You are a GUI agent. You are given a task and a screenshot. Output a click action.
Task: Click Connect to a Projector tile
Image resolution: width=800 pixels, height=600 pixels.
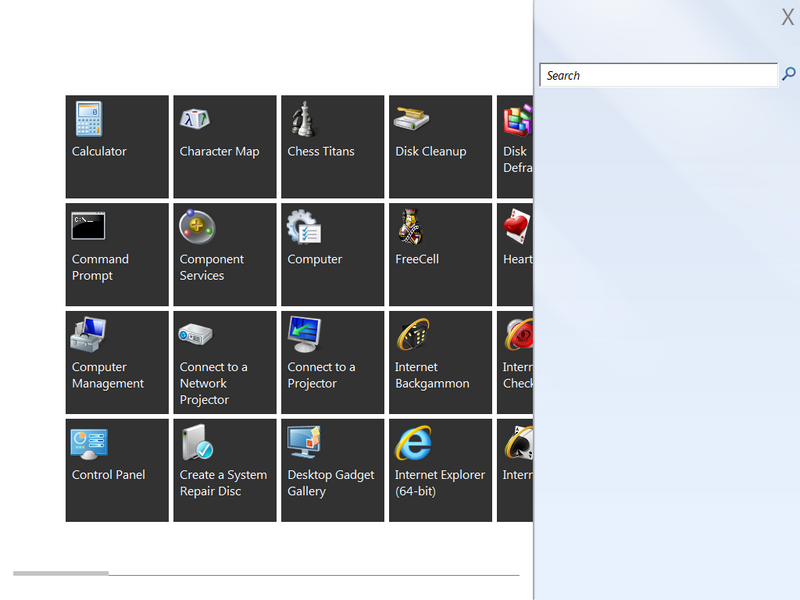pos(333,362)
